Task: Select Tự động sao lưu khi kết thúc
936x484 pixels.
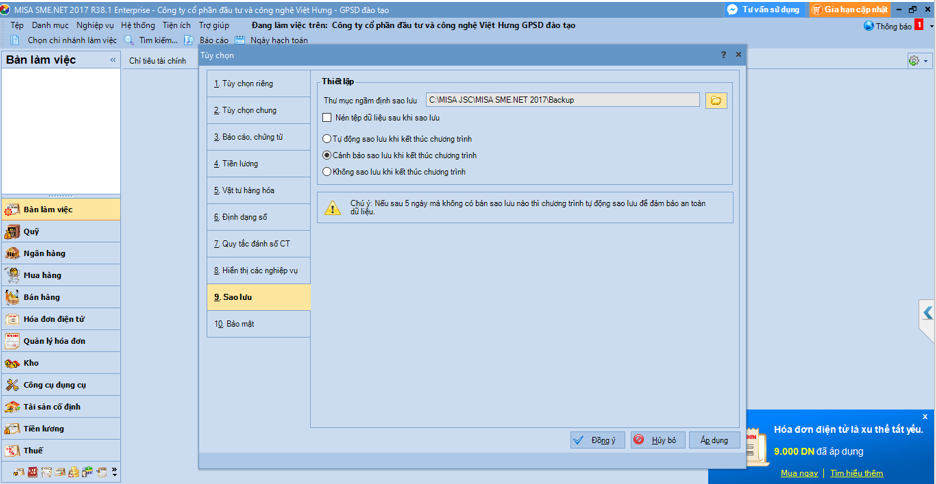Action: (x=327, y=139)
